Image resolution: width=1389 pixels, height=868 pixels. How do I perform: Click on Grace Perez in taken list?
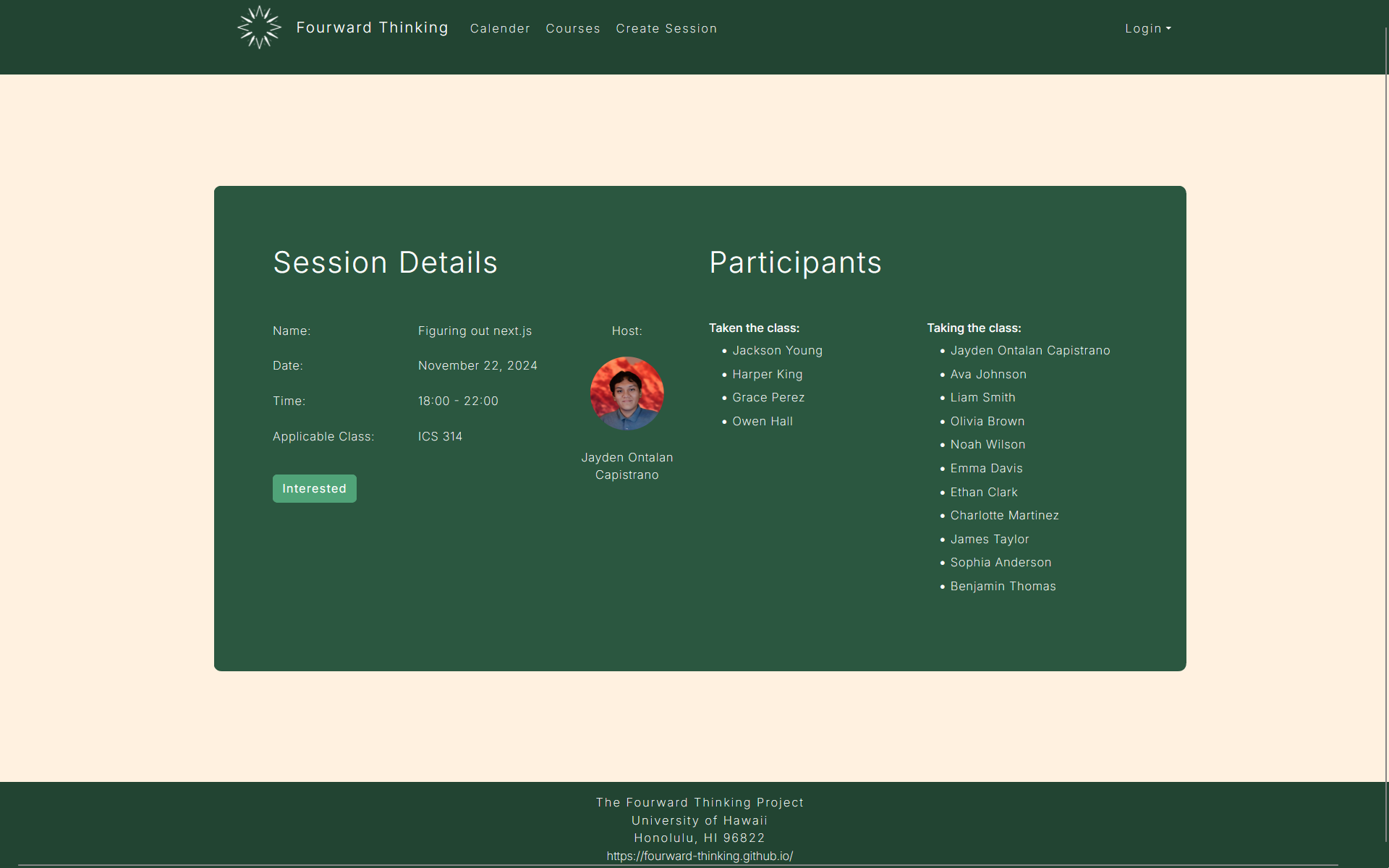click(x=768, y=397)
